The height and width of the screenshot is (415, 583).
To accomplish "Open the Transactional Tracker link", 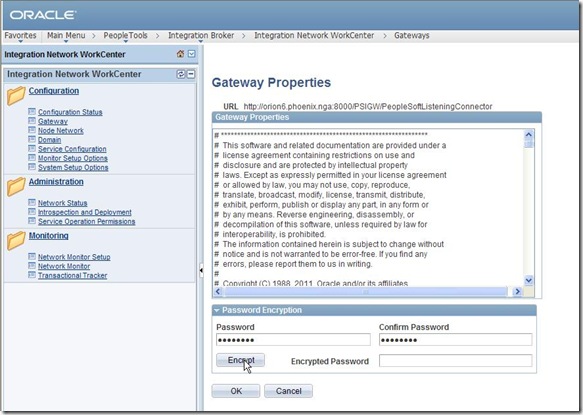I will (73, 276).
